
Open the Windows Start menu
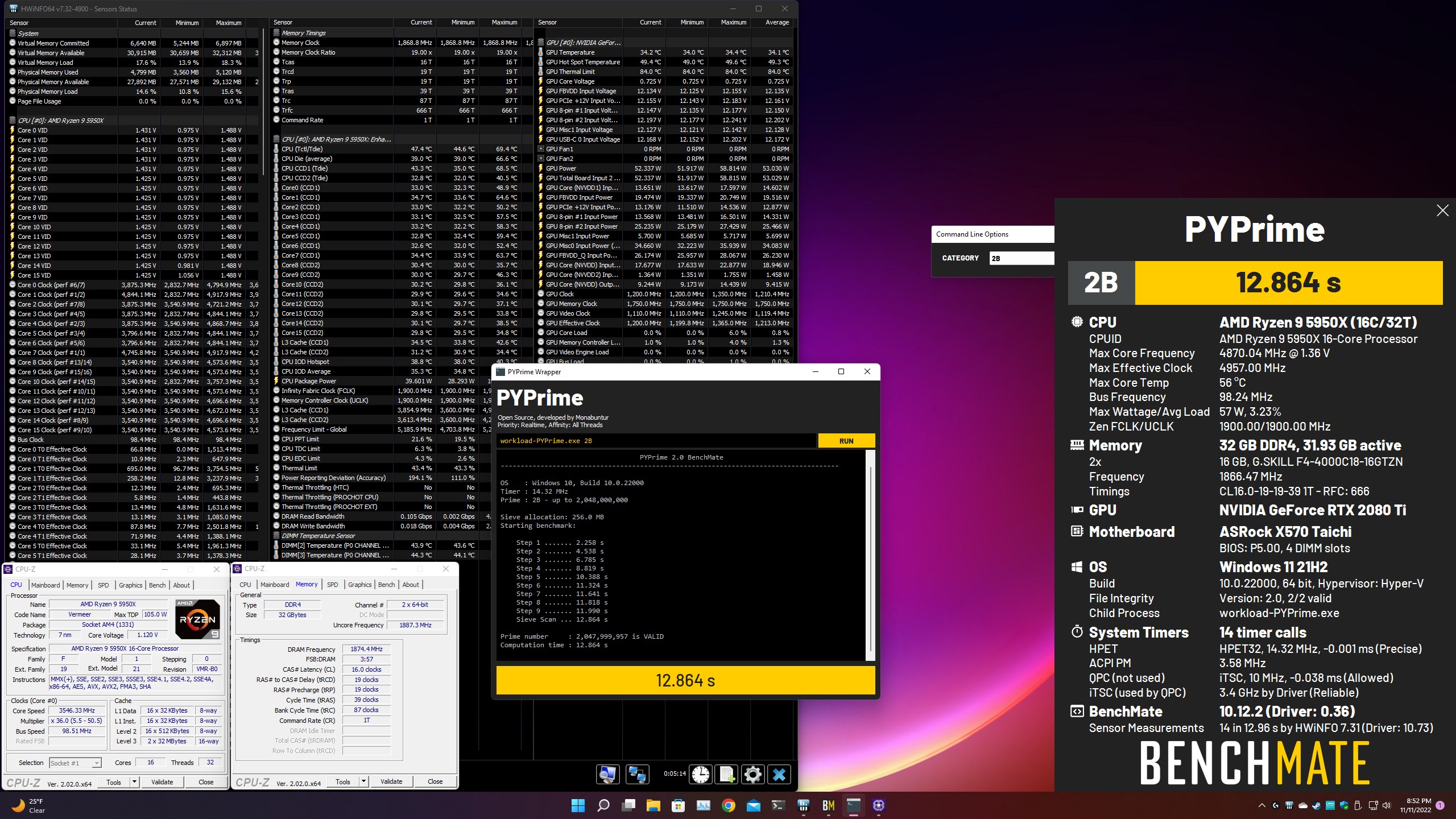click(x=578, y=805)
